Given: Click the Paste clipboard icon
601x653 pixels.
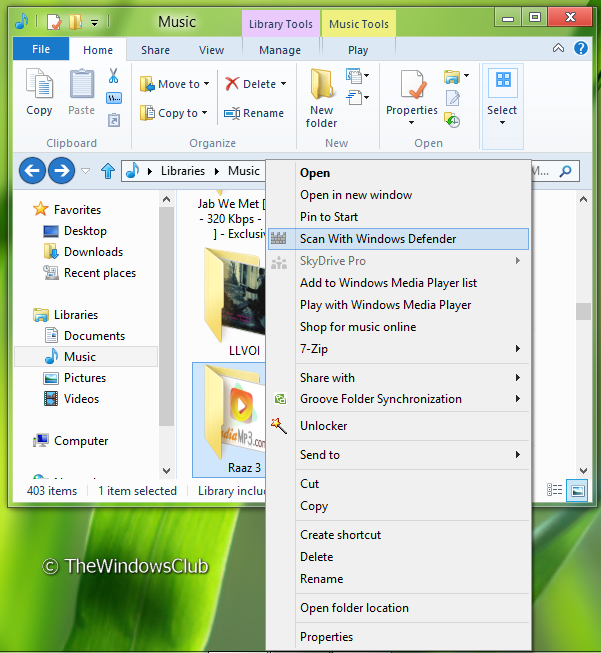Looking at the screenshot, I should point(82,84).
